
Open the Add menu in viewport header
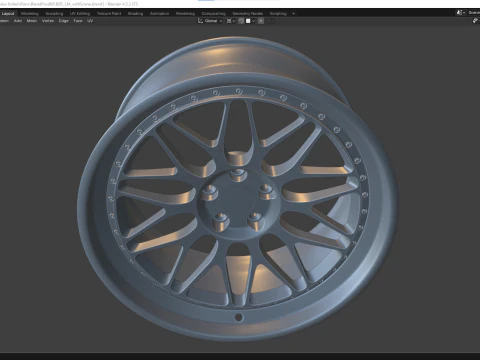click(x=18, y=21)
